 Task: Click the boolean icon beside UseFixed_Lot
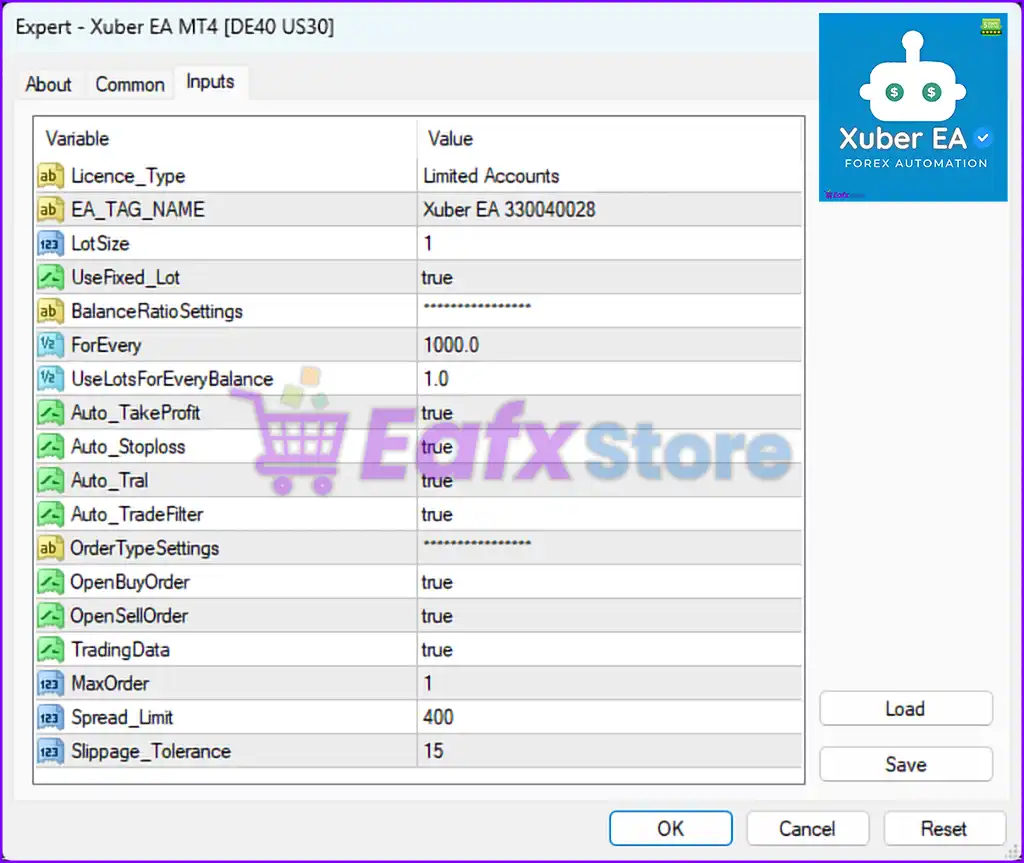tap(50, 278)
